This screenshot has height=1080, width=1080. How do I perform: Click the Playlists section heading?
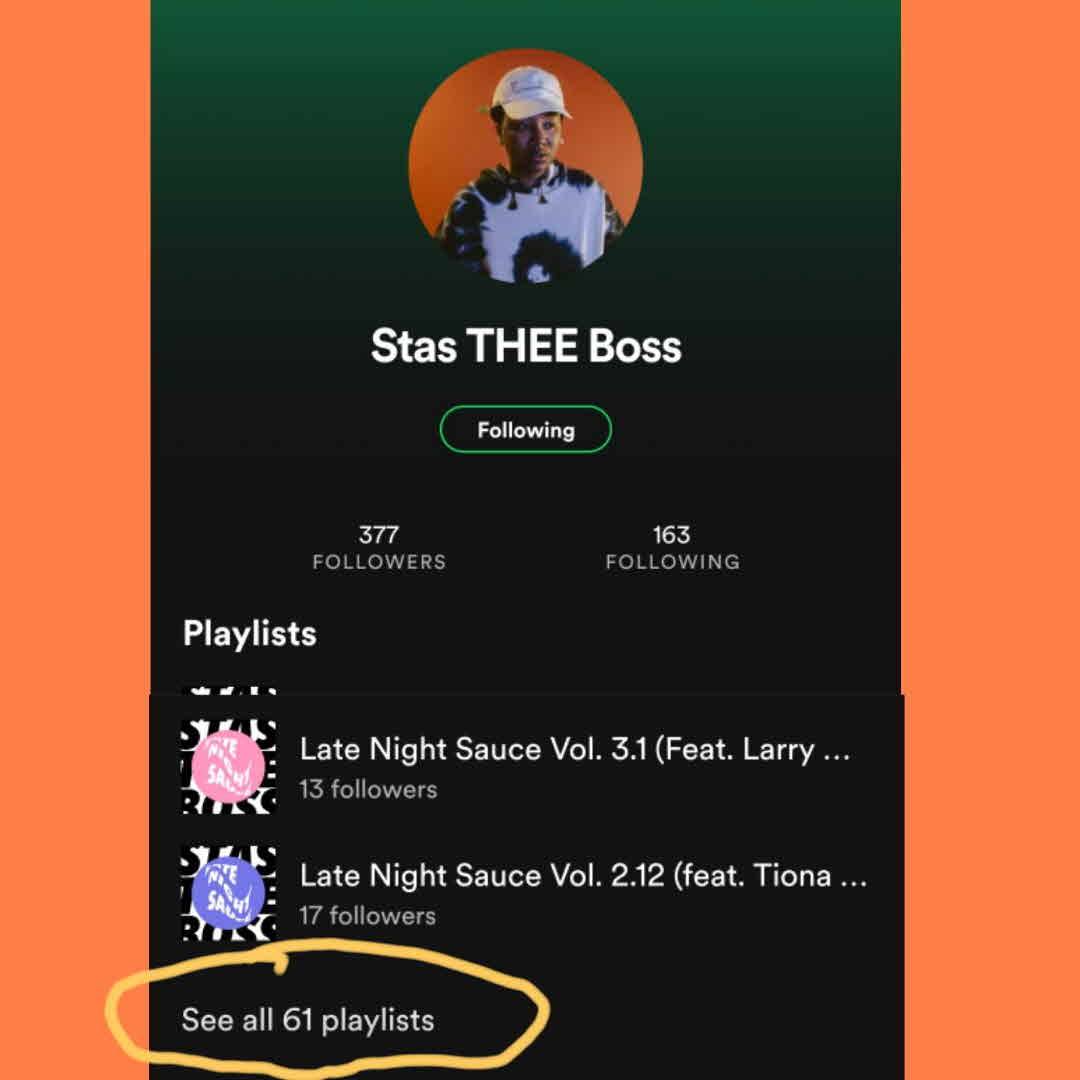[x=249, y=634]
